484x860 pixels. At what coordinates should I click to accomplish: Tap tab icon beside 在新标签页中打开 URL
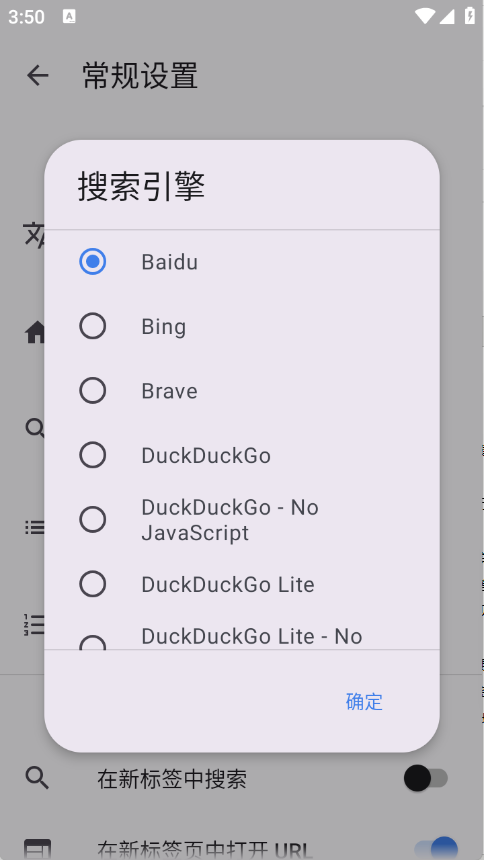[x=37, y=849]
